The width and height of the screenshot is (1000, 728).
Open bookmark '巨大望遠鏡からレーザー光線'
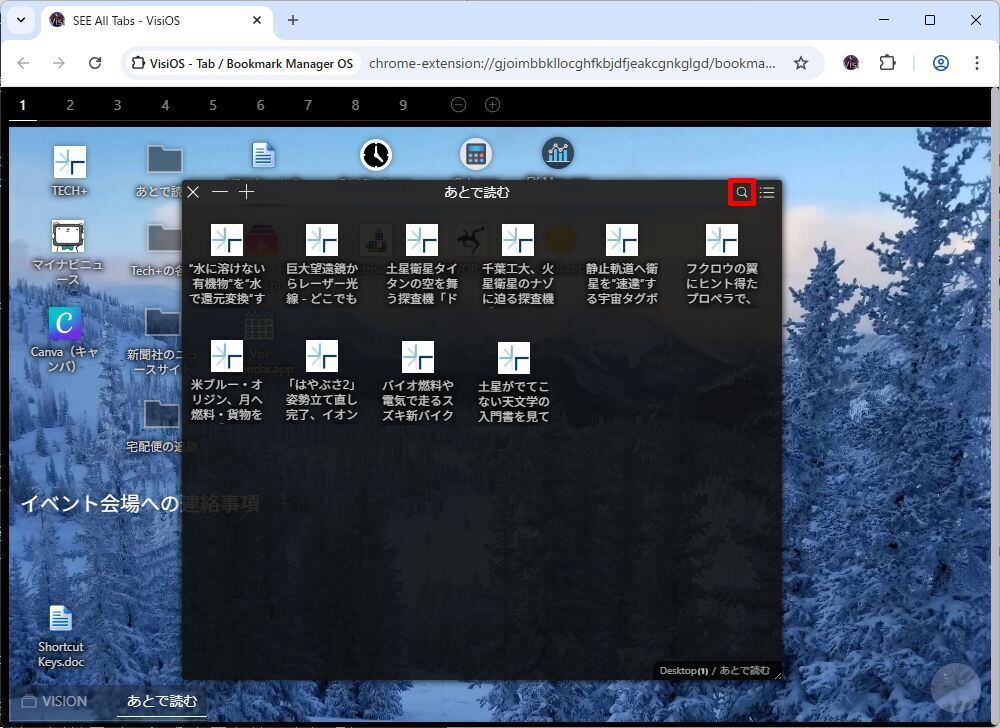322,264
